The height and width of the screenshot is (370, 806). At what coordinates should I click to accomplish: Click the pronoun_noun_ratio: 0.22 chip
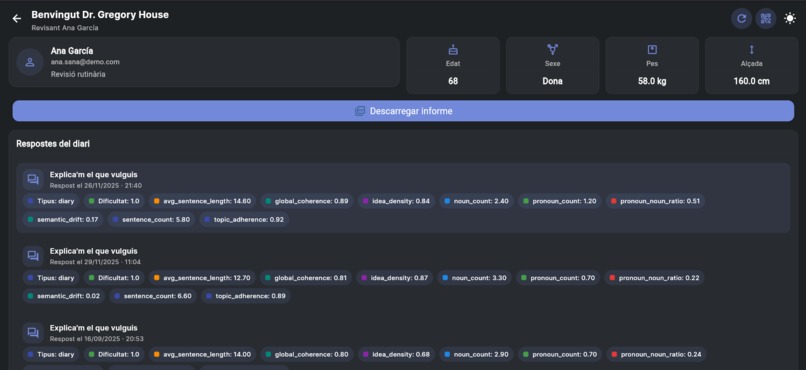pos(654,278)
